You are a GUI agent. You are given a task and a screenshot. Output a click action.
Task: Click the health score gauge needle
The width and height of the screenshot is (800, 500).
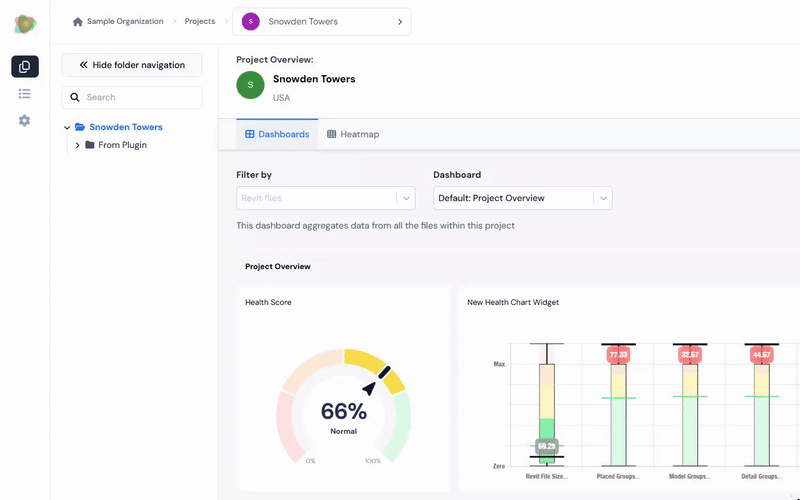tap(370, 388)
